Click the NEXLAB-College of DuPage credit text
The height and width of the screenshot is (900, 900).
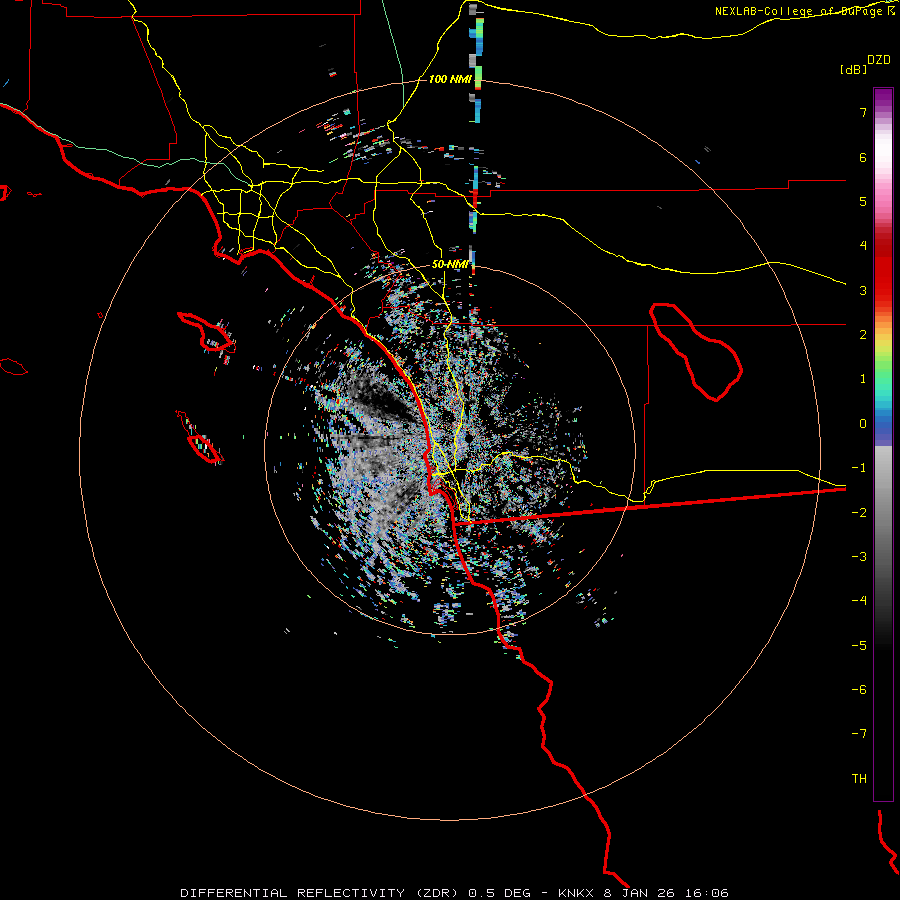pos(805,11)
